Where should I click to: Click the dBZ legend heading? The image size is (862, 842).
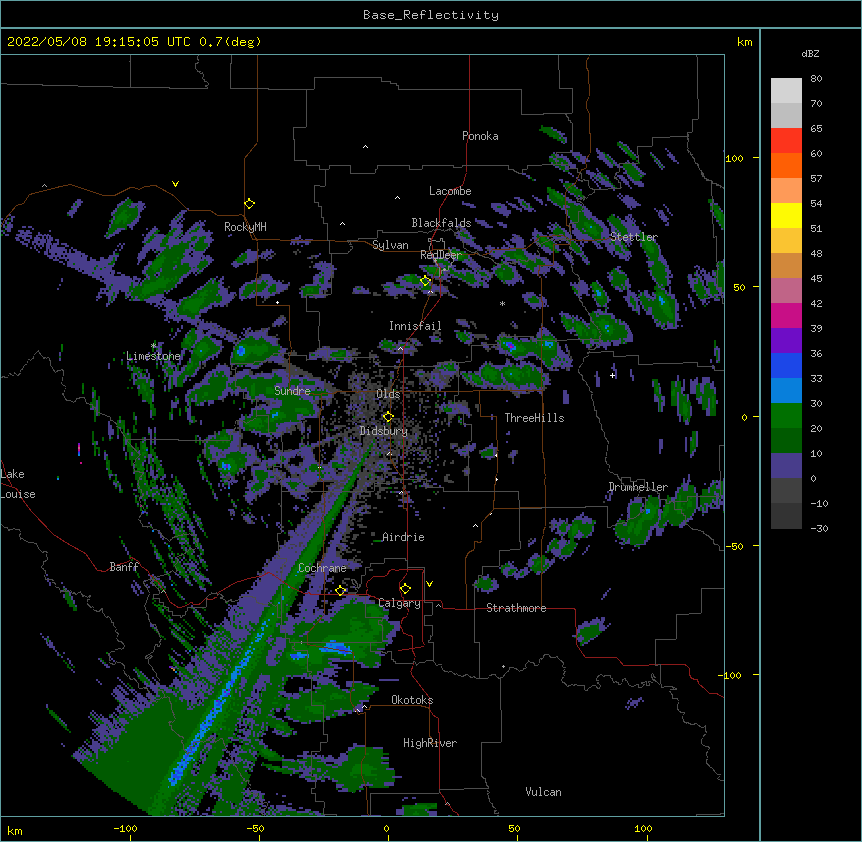[x=810, y=53]
